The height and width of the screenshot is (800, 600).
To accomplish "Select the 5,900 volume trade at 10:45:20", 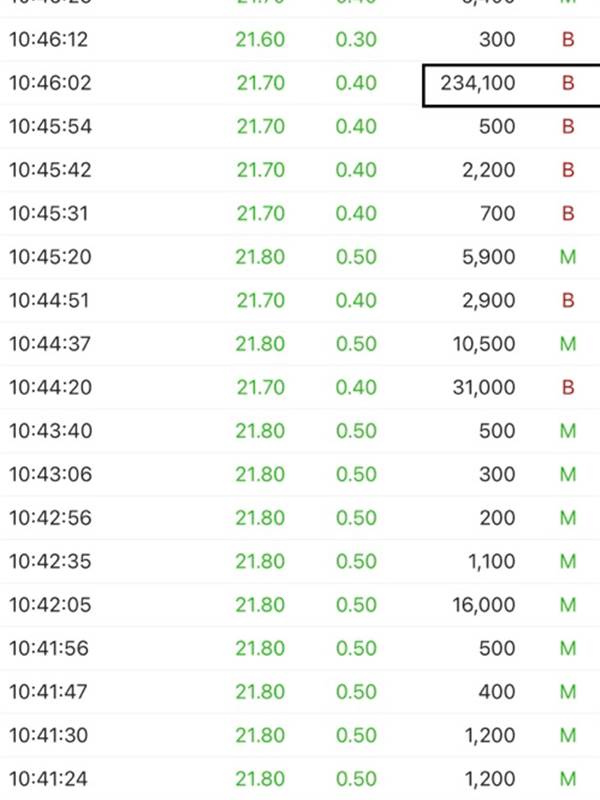I will point(300,257).
